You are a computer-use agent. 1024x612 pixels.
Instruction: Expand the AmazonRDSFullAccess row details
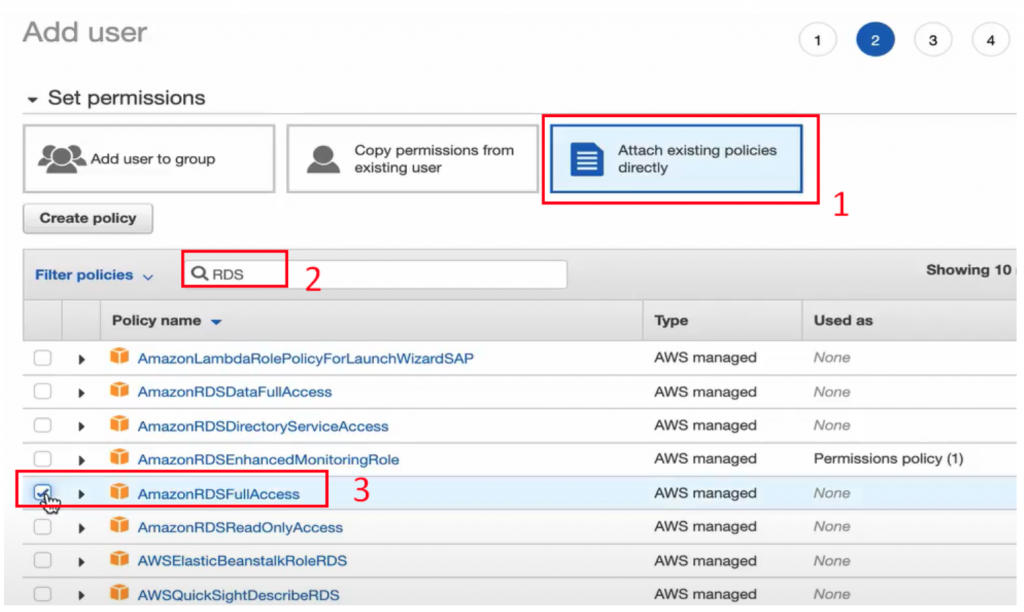82,494
